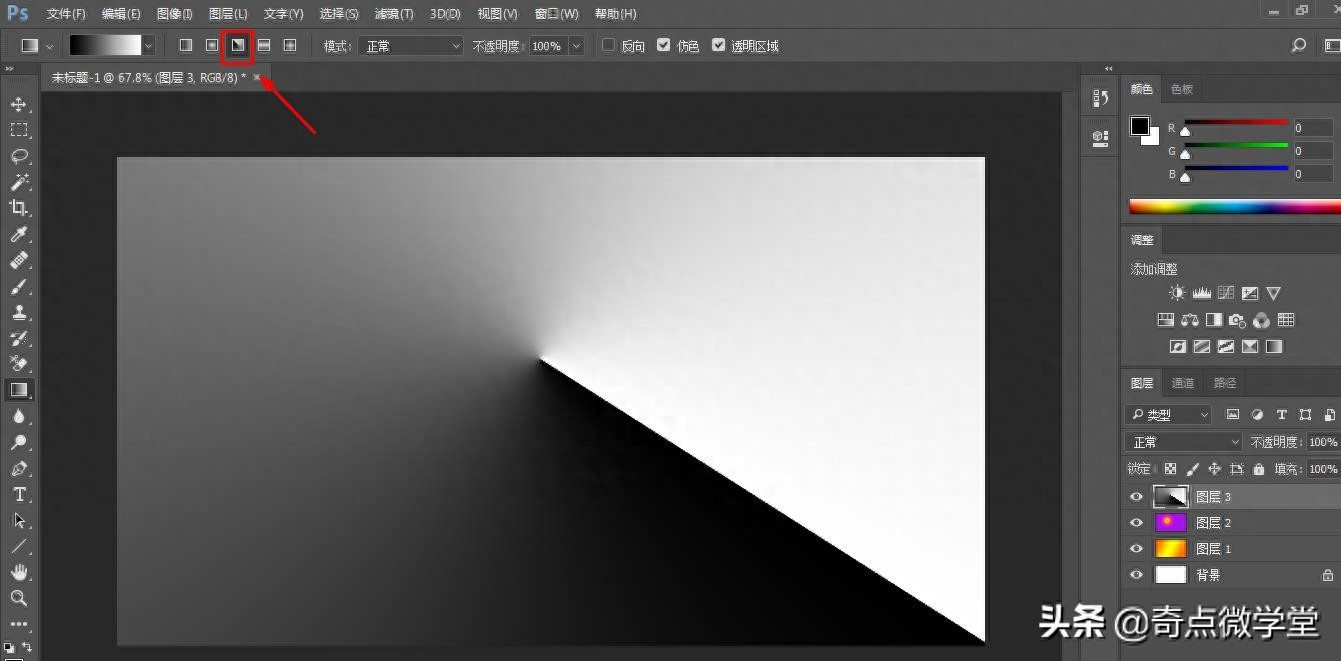Viewport: 1341px width, 661px height.
Task: Click the color spectrum ramp bar
Action: (x=1234, y=207)
